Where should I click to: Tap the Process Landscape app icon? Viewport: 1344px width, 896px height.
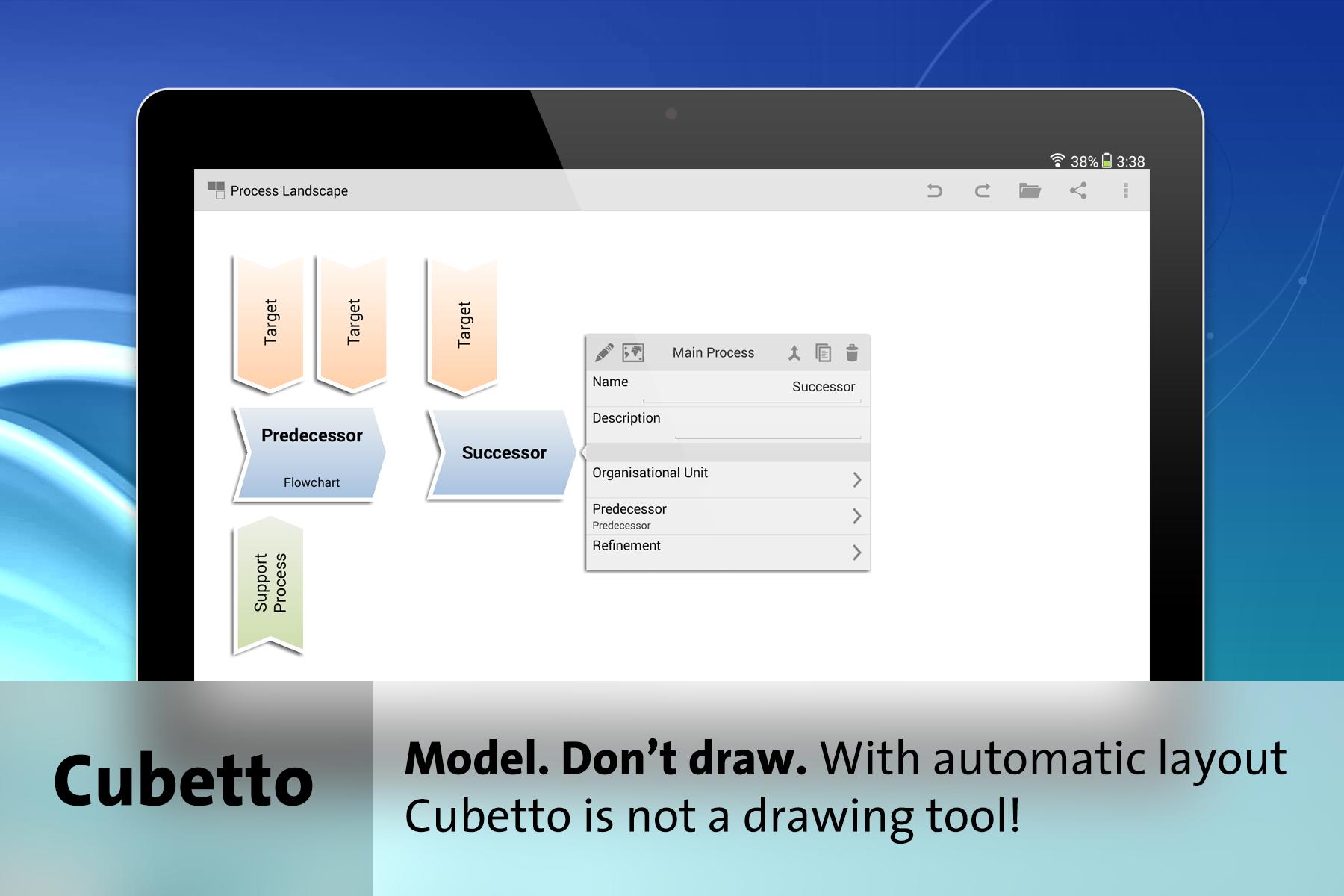coord(216,190)
